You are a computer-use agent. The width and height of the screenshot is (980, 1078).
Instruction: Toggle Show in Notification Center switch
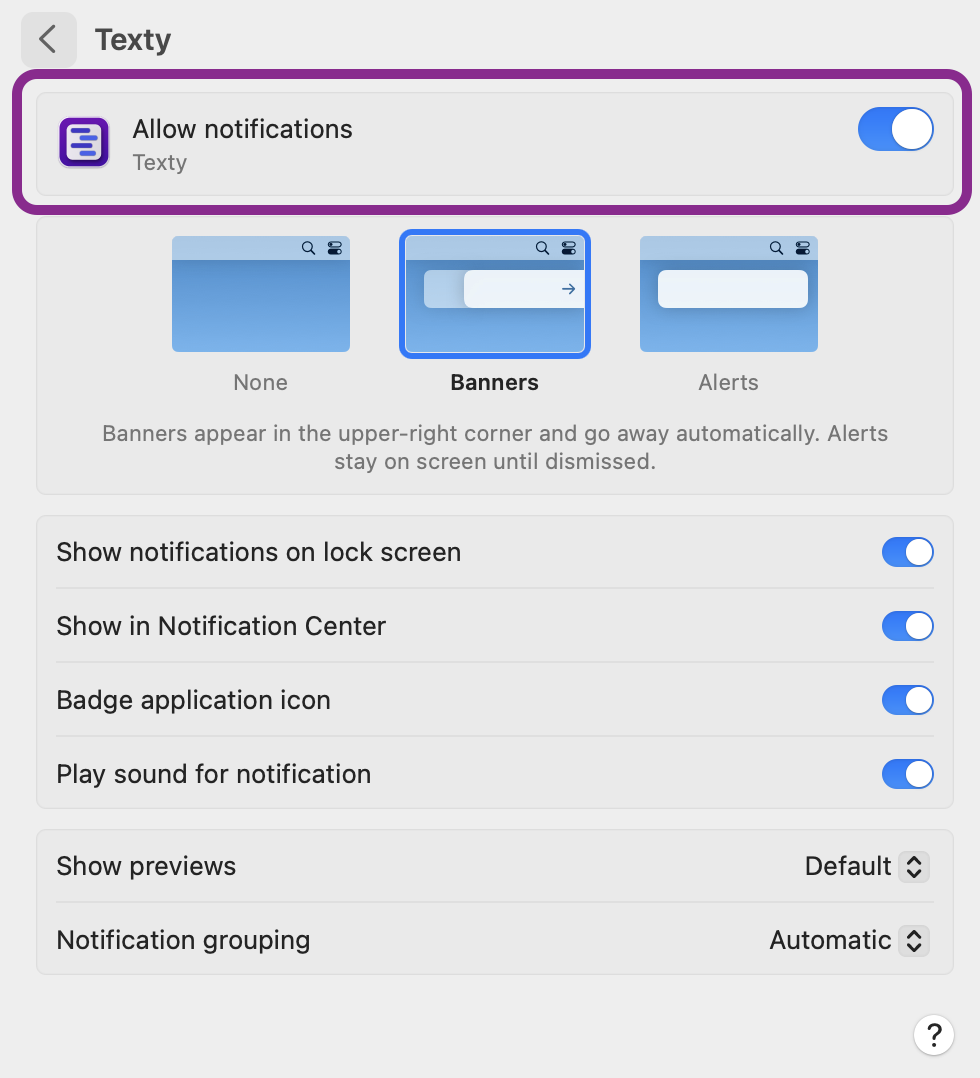pyautogui.click(x=907, y=626)
